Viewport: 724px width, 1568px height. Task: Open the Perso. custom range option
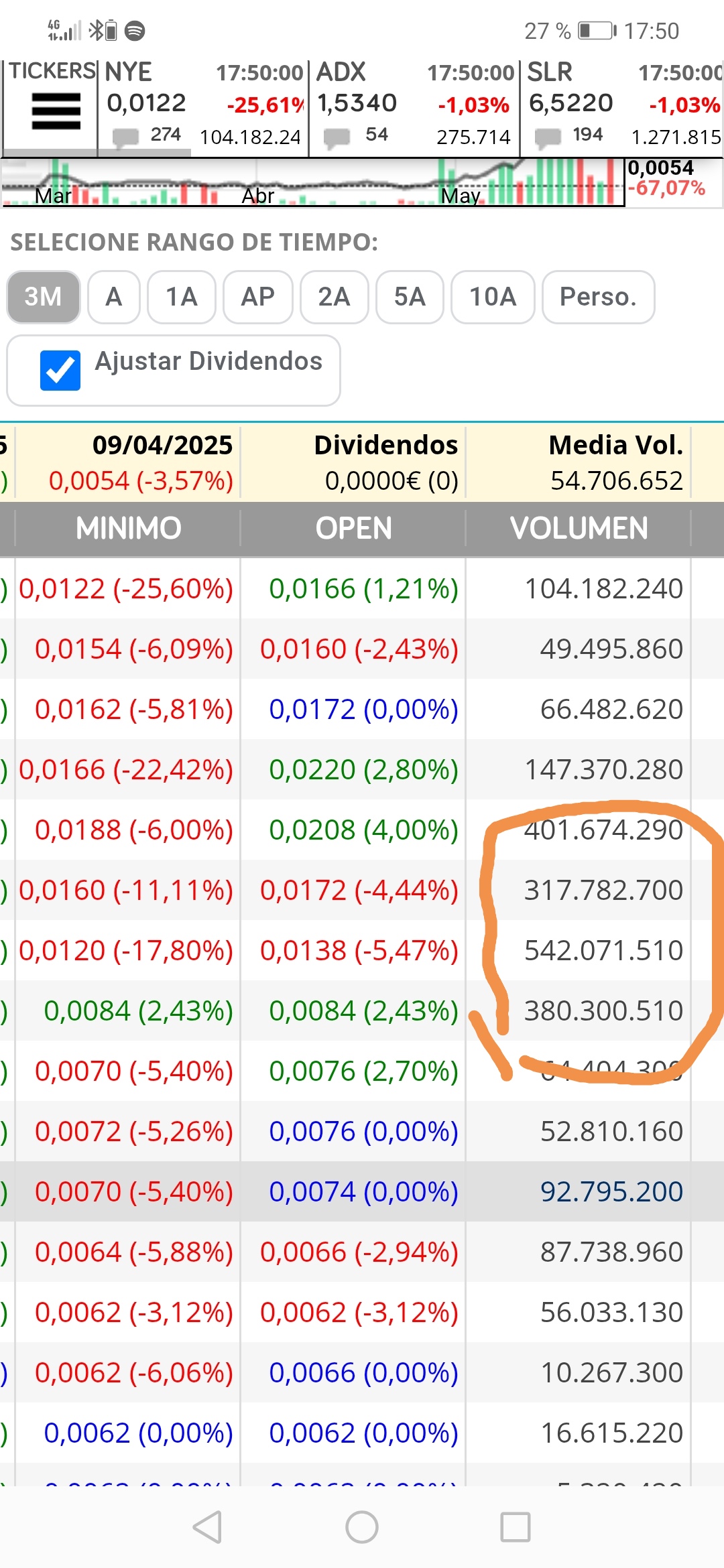tap(598, 297)
